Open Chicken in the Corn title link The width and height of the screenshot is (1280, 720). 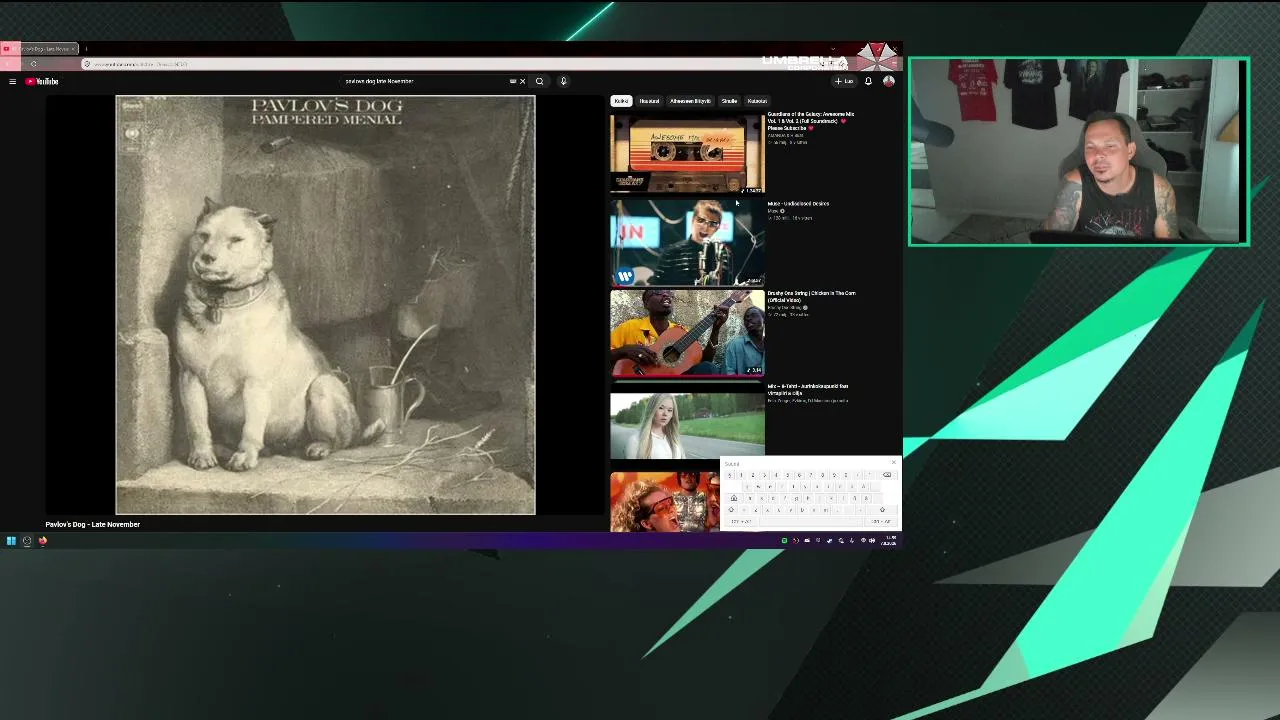811,296
